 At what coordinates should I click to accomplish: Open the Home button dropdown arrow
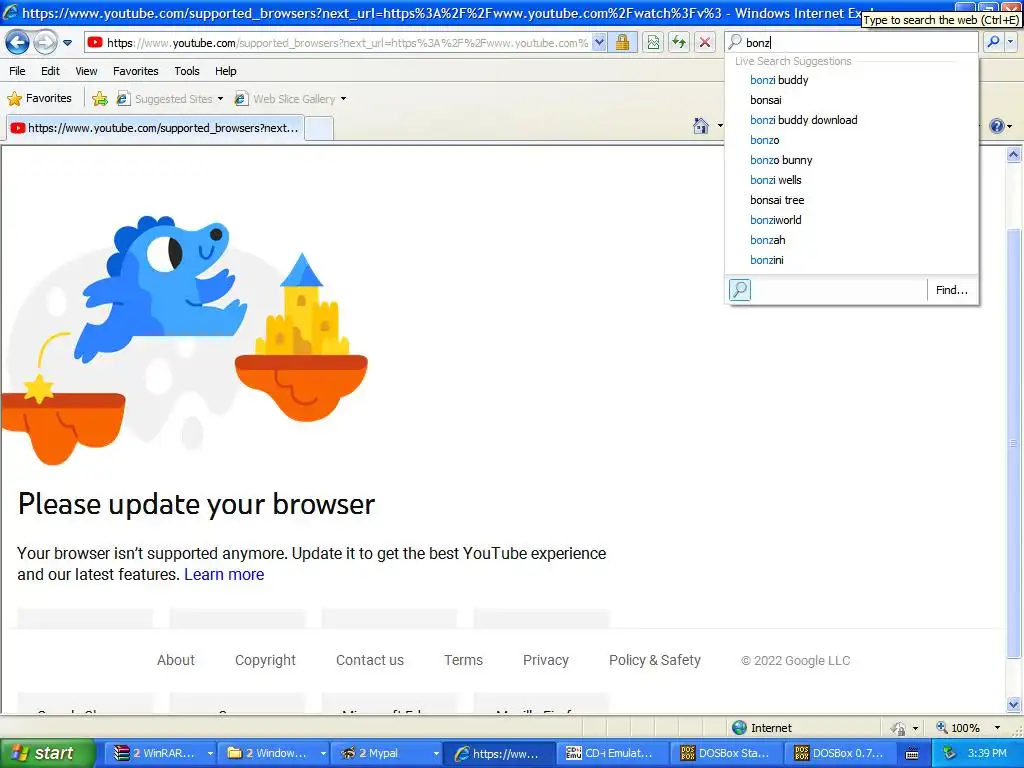(x=720, y=125)
